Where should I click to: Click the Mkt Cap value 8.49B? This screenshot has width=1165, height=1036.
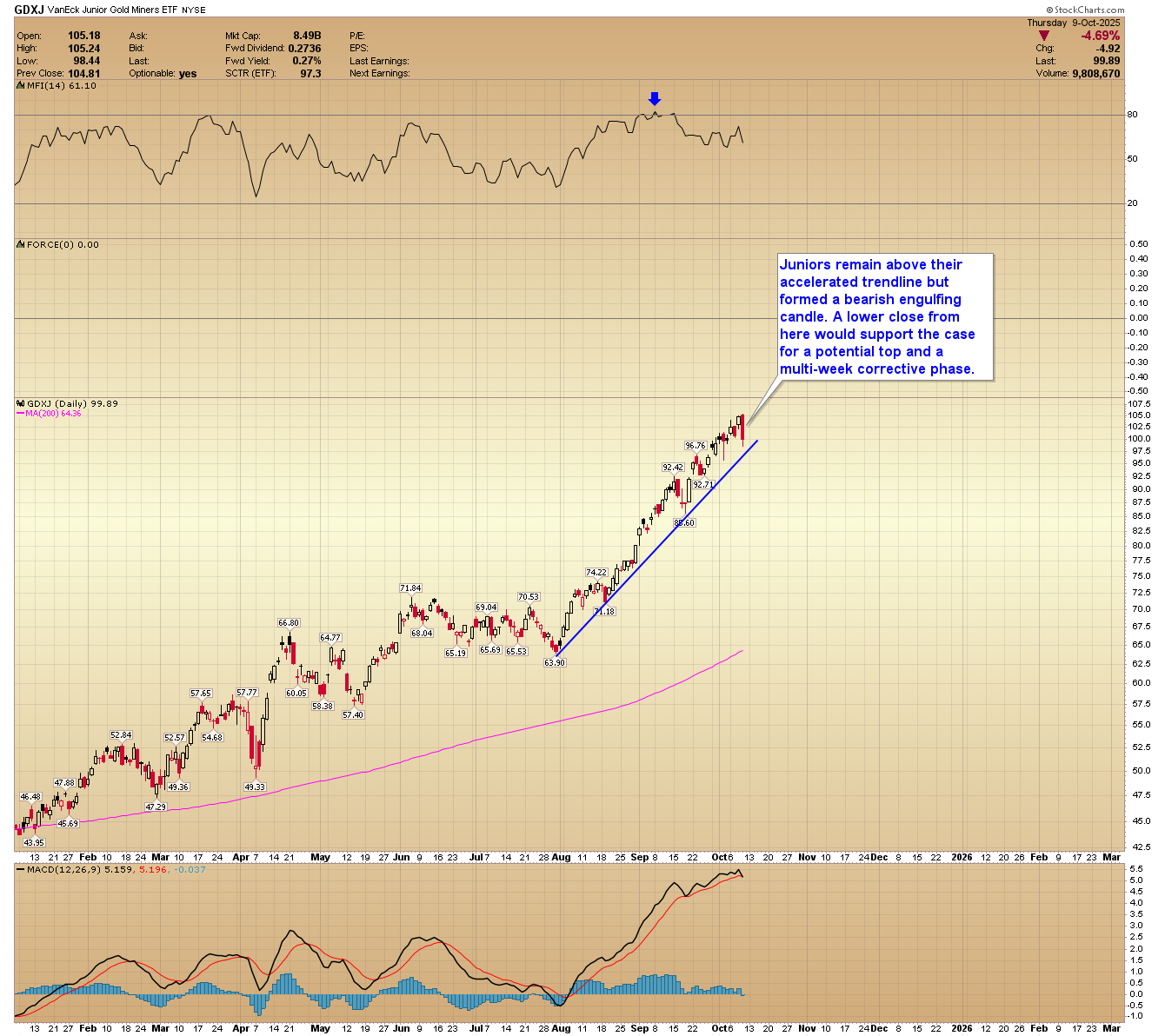pyautogui.click(x=308, y=36)
